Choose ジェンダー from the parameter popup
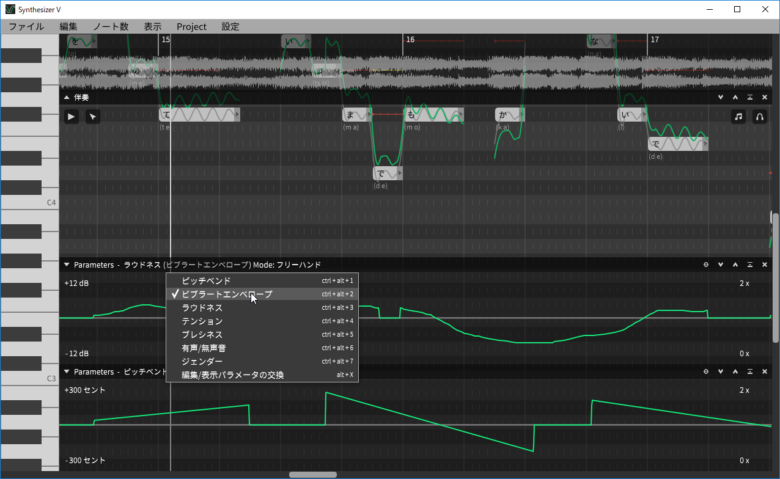 coord(262,361)
